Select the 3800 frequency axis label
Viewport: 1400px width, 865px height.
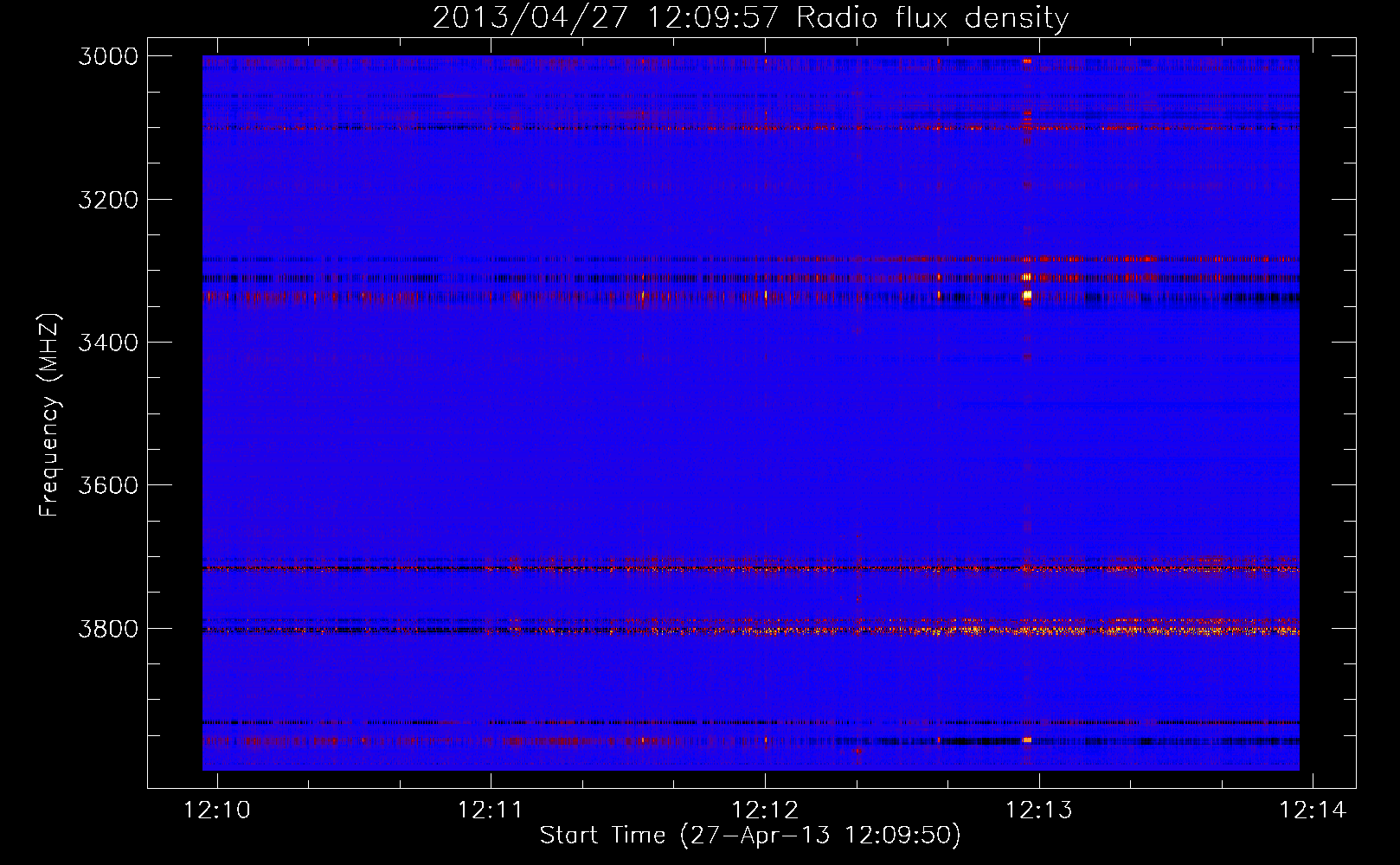pos(108,629)
